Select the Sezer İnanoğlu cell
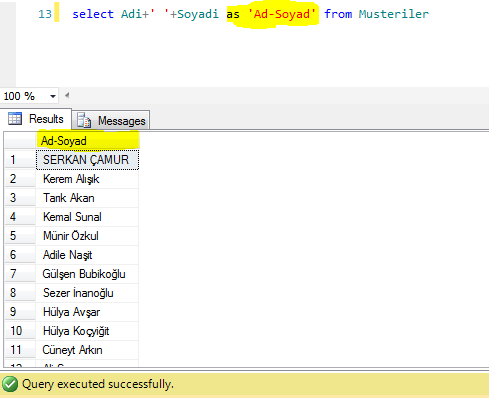489x398 pixels. (x=87, y=293)
